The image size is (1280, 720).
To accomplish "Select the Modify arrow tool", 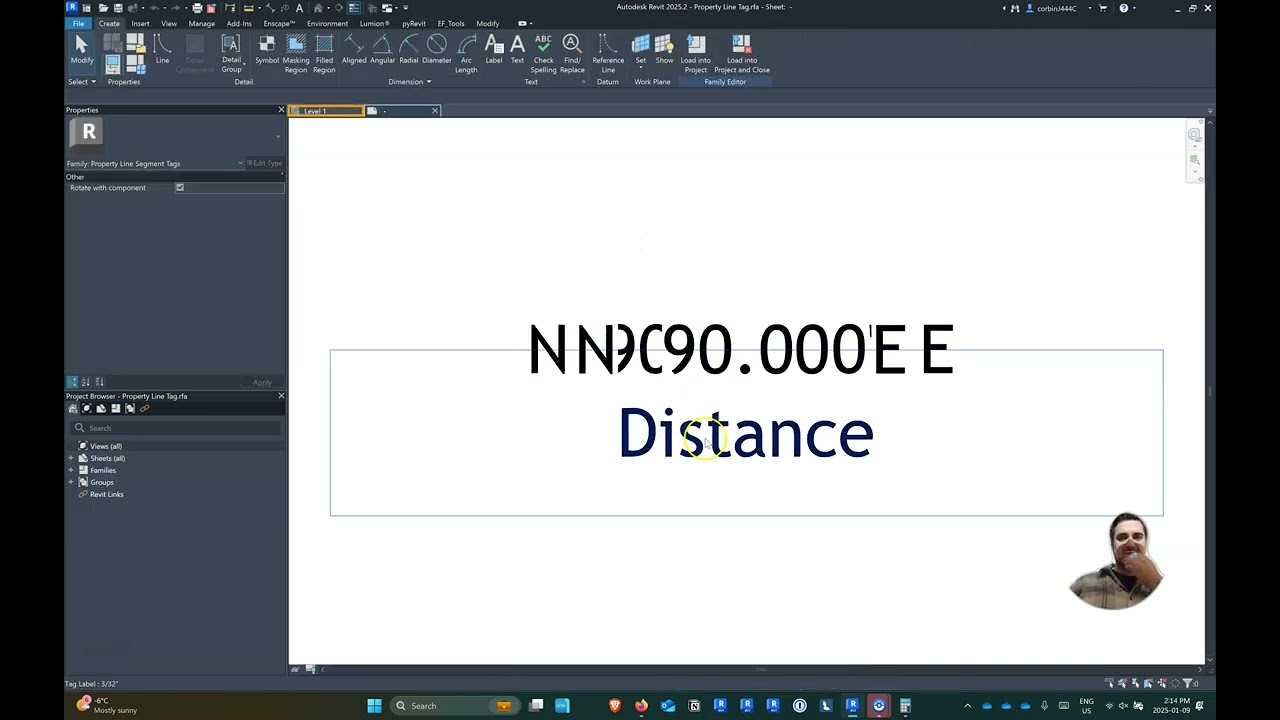I will (81, 49).
